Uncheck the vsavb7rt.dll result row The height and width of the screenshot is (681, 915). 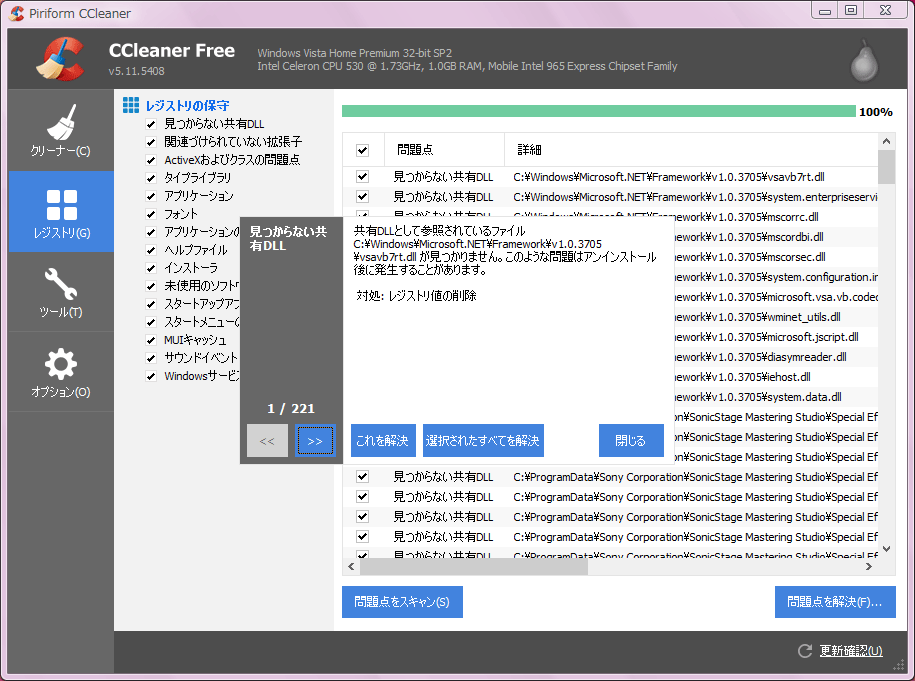coord(362,176)
